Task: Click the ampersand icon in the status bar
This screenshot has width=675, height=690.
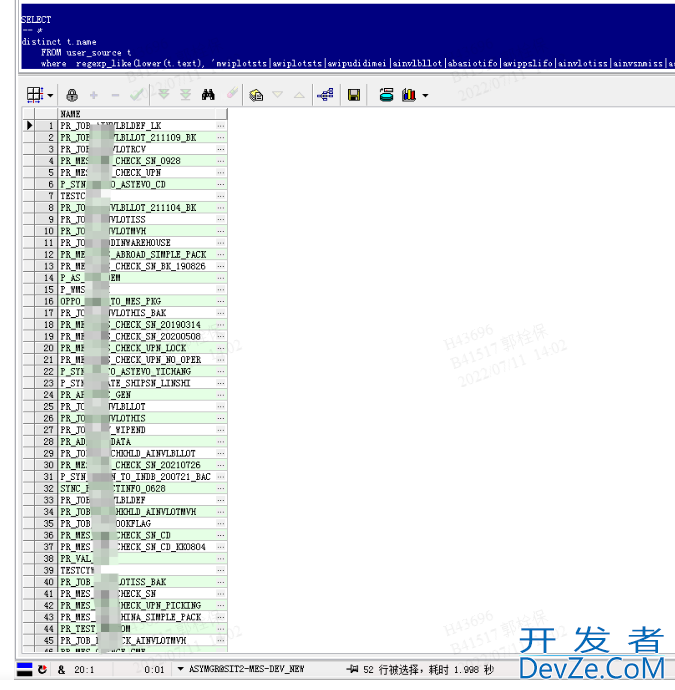Action: 62,670
